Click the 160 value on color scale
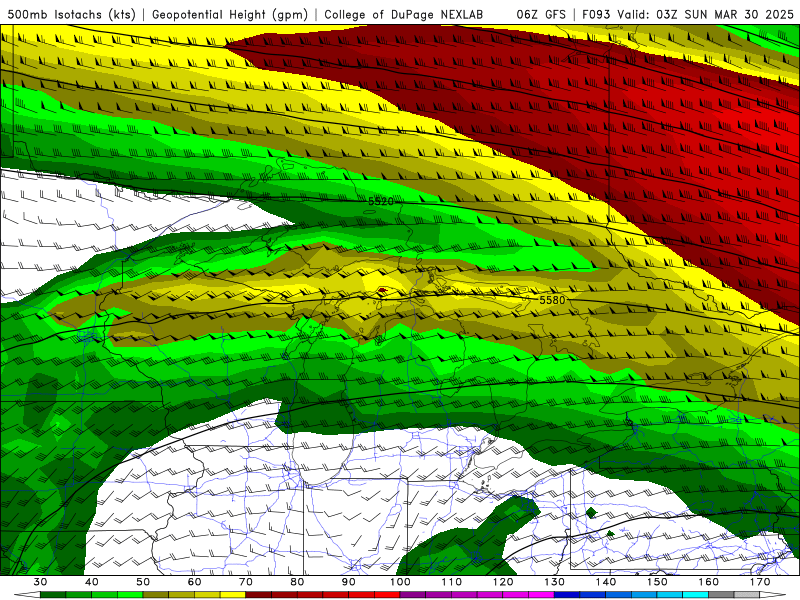This screenshot has height=600, width=800. 709,582
